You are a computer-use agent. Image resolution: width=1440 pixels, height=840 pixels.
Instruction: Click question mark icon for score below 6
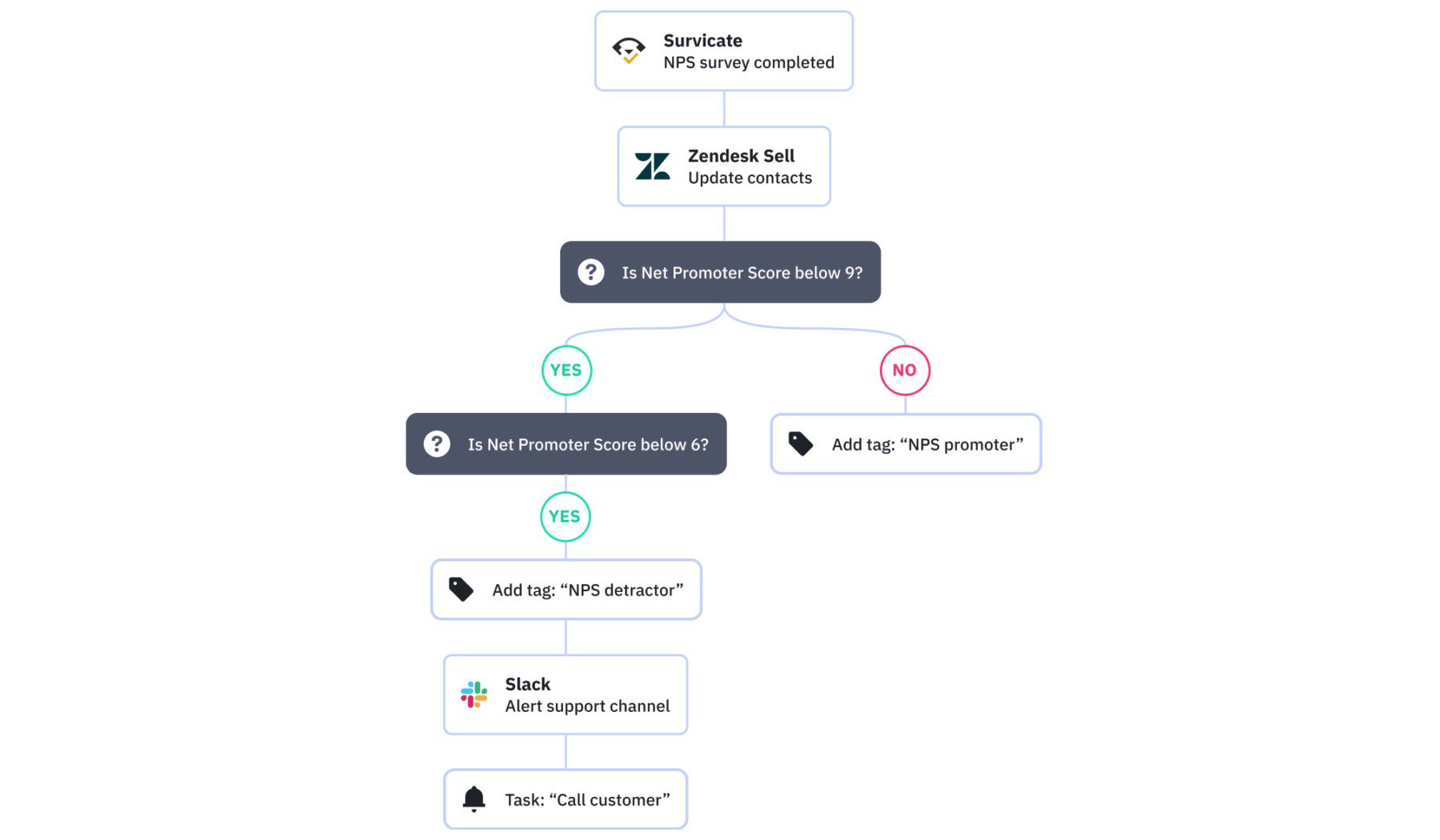point(437,443)
